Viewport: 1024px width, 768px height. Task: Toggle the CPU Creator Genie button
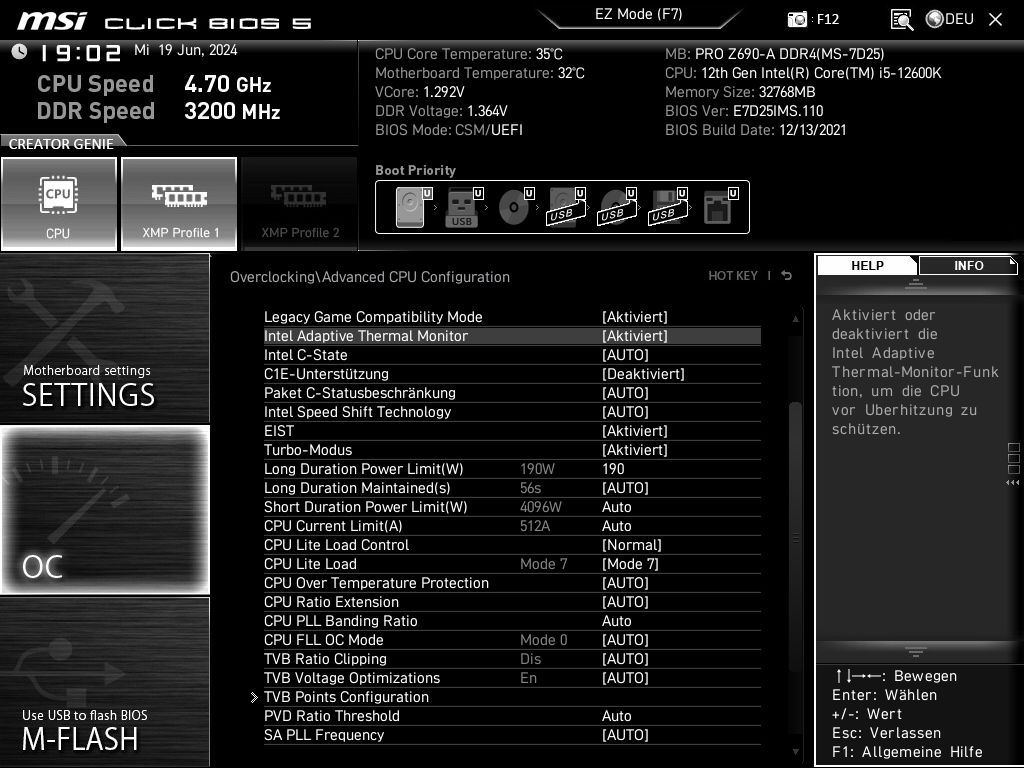[x=59, y=204]
